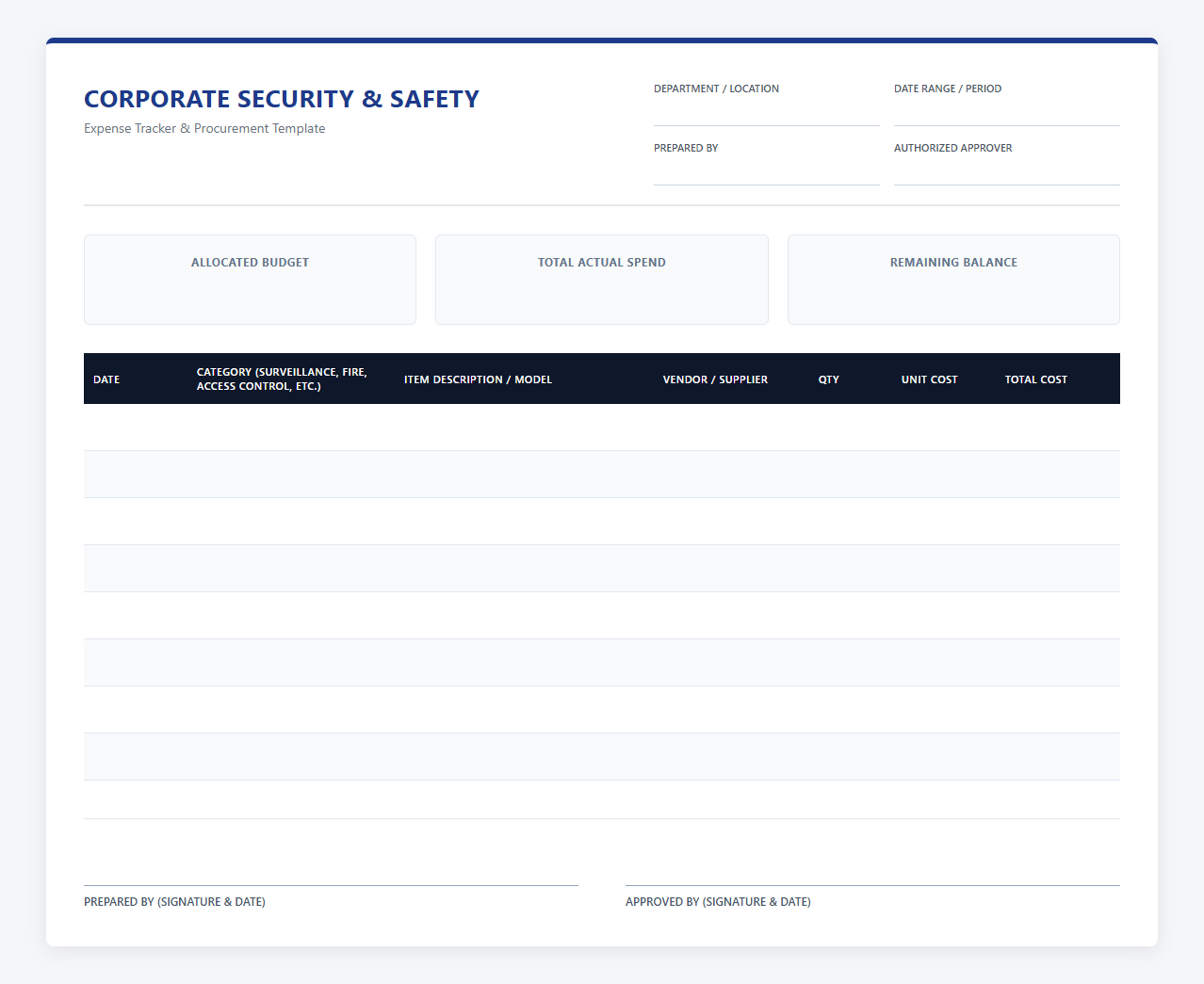
Task: Click the Department / Location input field
Action: [767, 112]
